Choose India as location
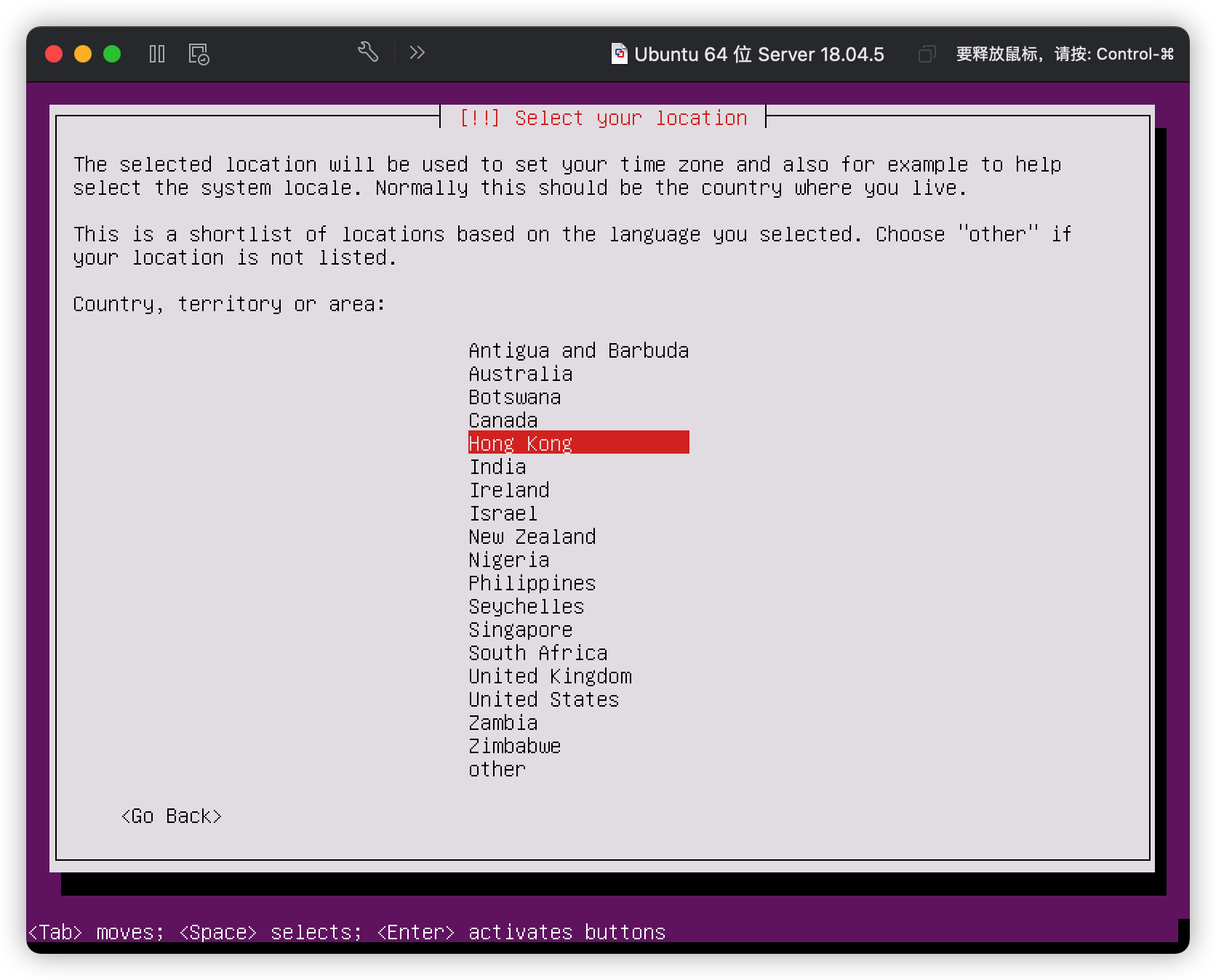 tap(579, 467)
